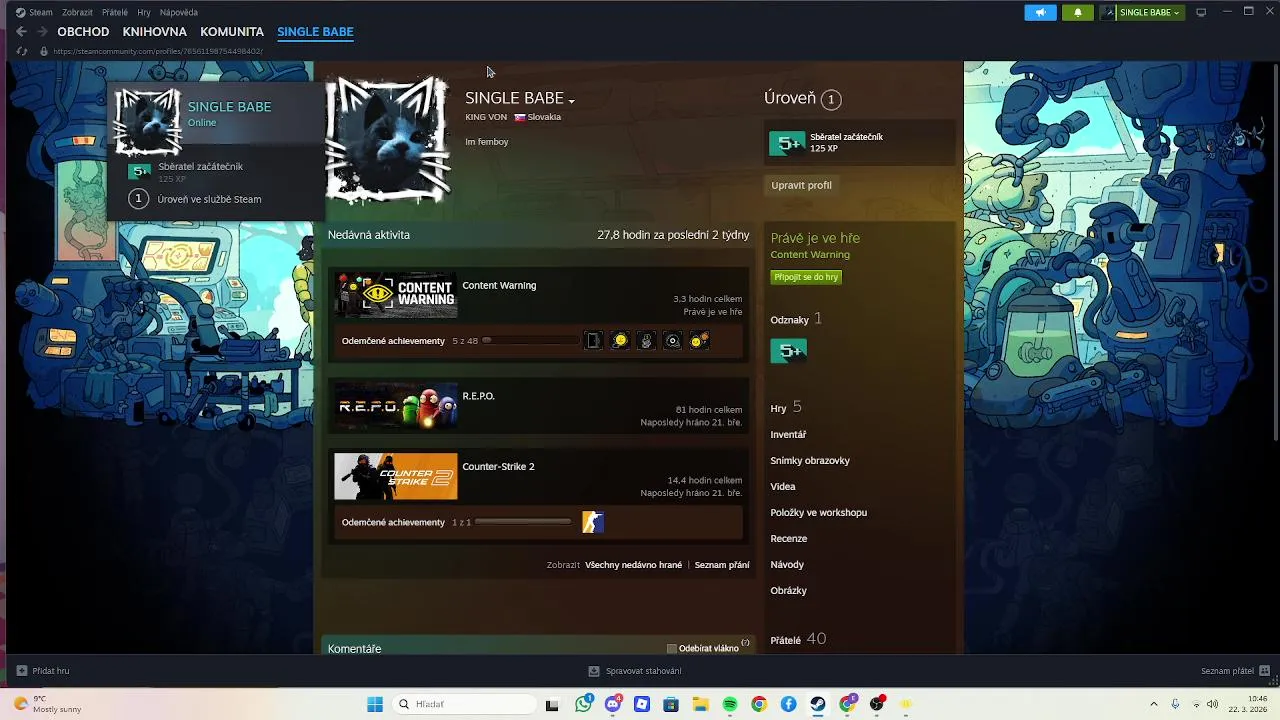Screen dimensions: 1280x720
Task: Open Roblox from the taskbar
Action: pyautogui.click(x=642, y=704)
